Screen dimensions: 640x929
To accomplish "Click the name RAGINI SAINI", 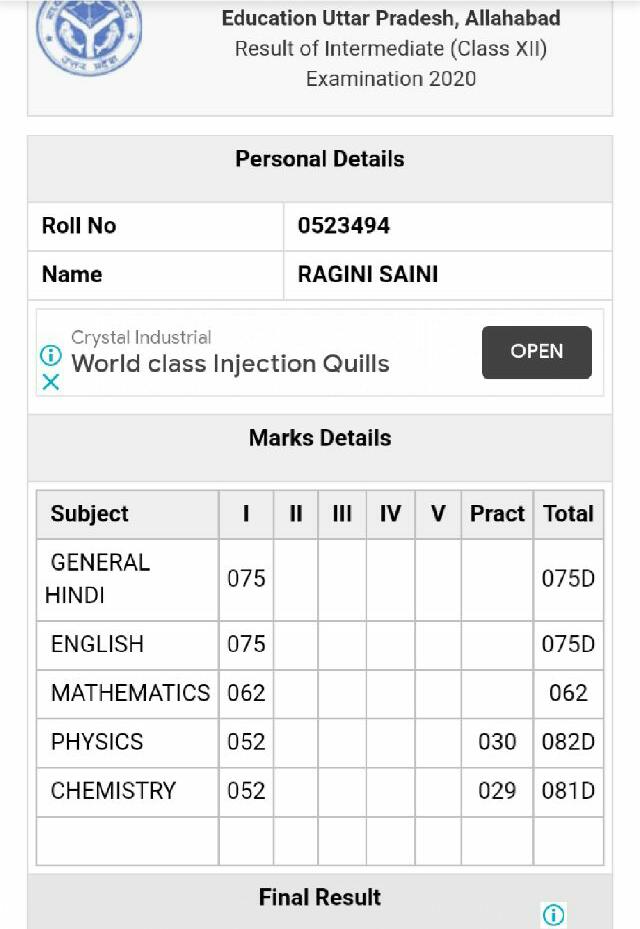I will 367,274.
